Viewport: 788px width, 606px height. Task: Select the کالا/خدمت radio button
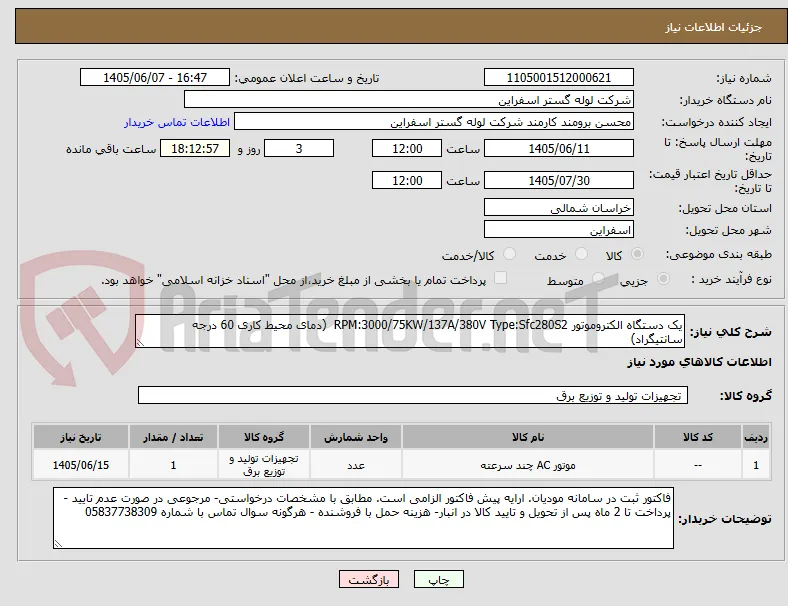click(x=509, y=254)
